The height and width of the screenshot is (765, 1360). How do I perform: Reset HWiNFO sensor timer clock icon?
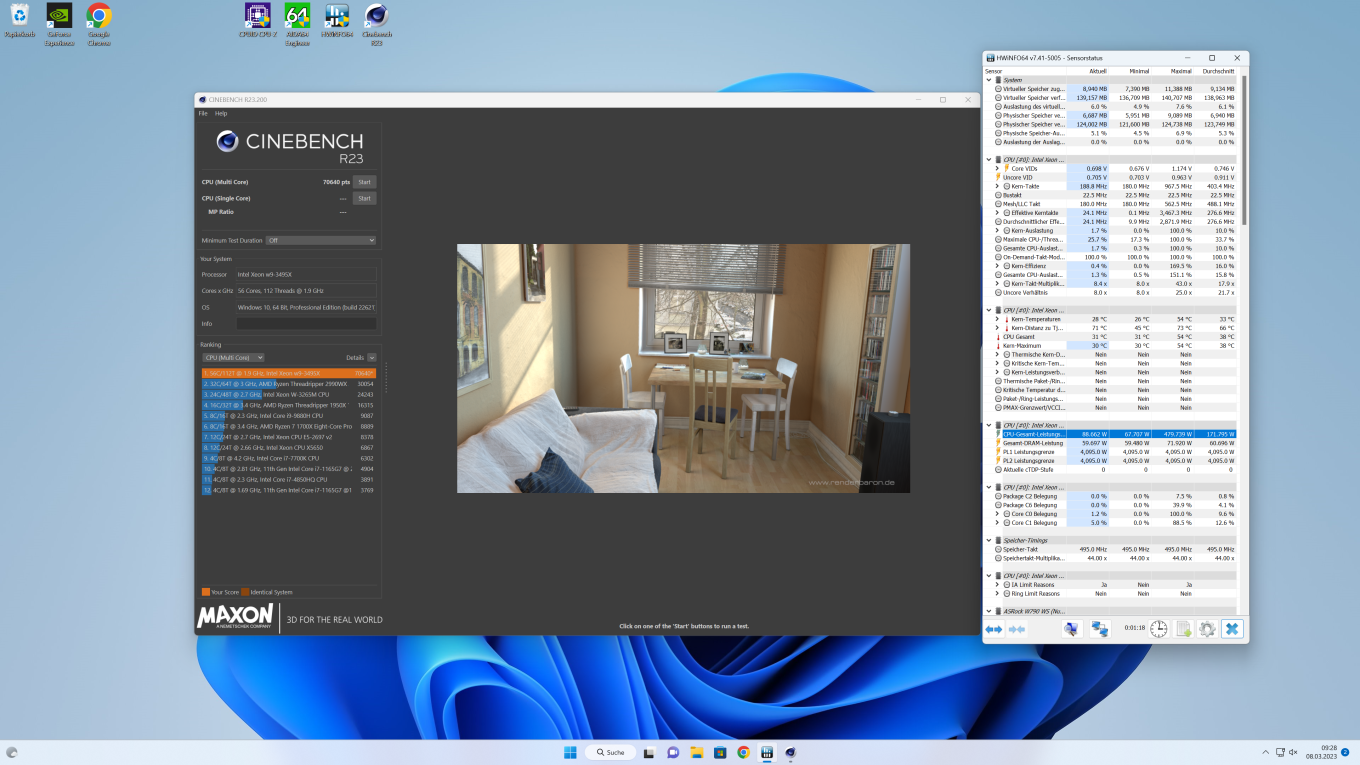tap(1158, 629)
